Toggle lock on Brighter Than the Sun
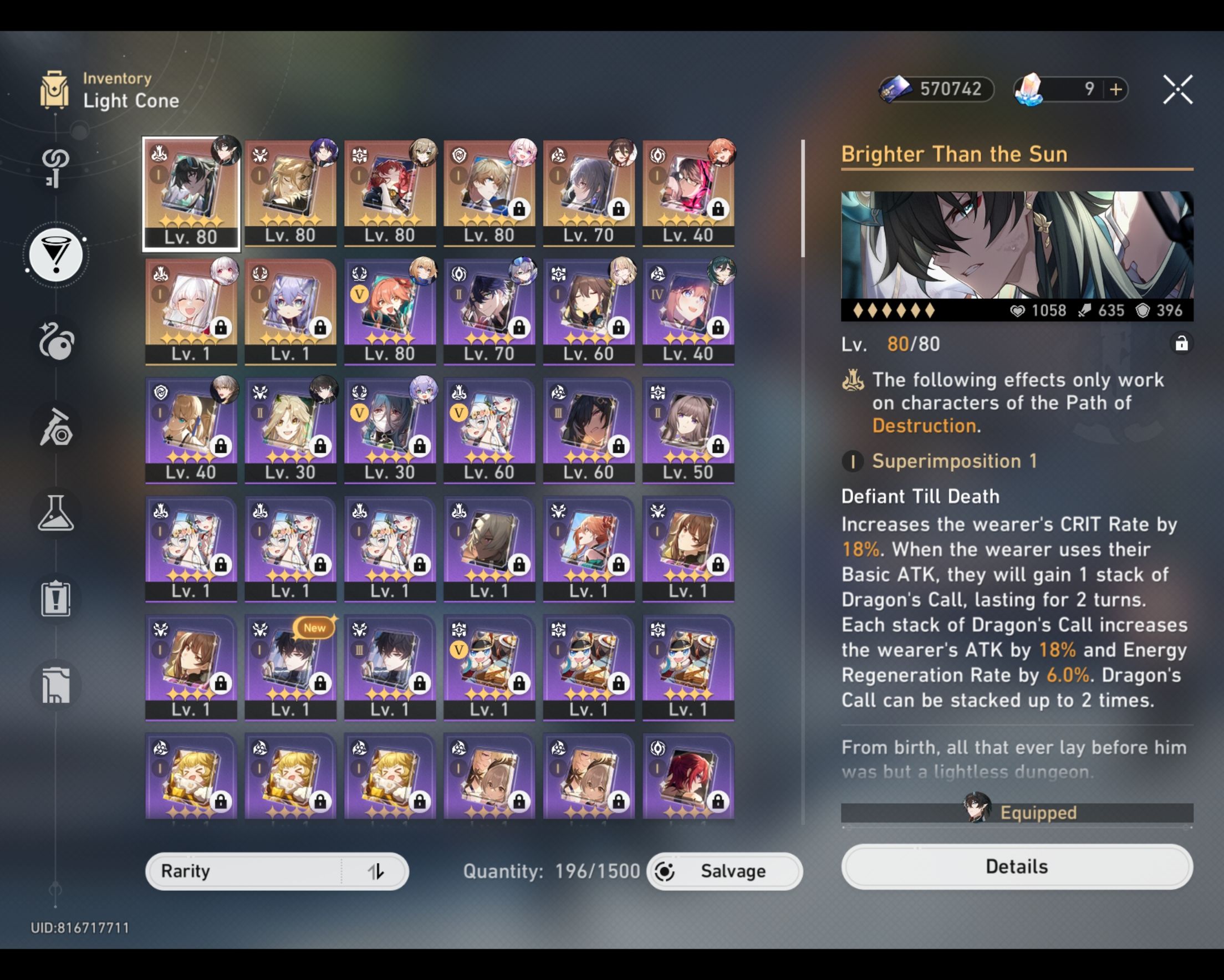This screenshot has width=1224, height=980. [1181, 344]
